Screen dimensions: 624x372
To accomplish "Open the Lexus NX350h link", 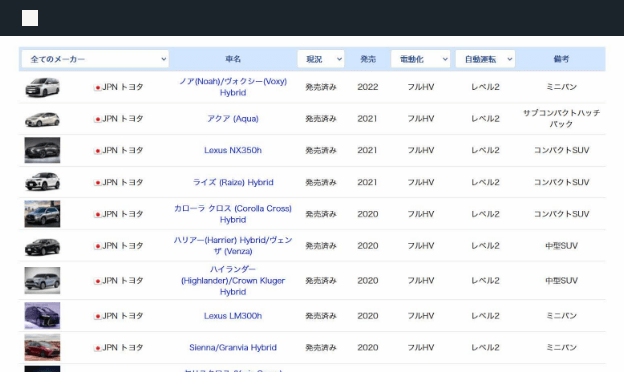I will point(233,150).
